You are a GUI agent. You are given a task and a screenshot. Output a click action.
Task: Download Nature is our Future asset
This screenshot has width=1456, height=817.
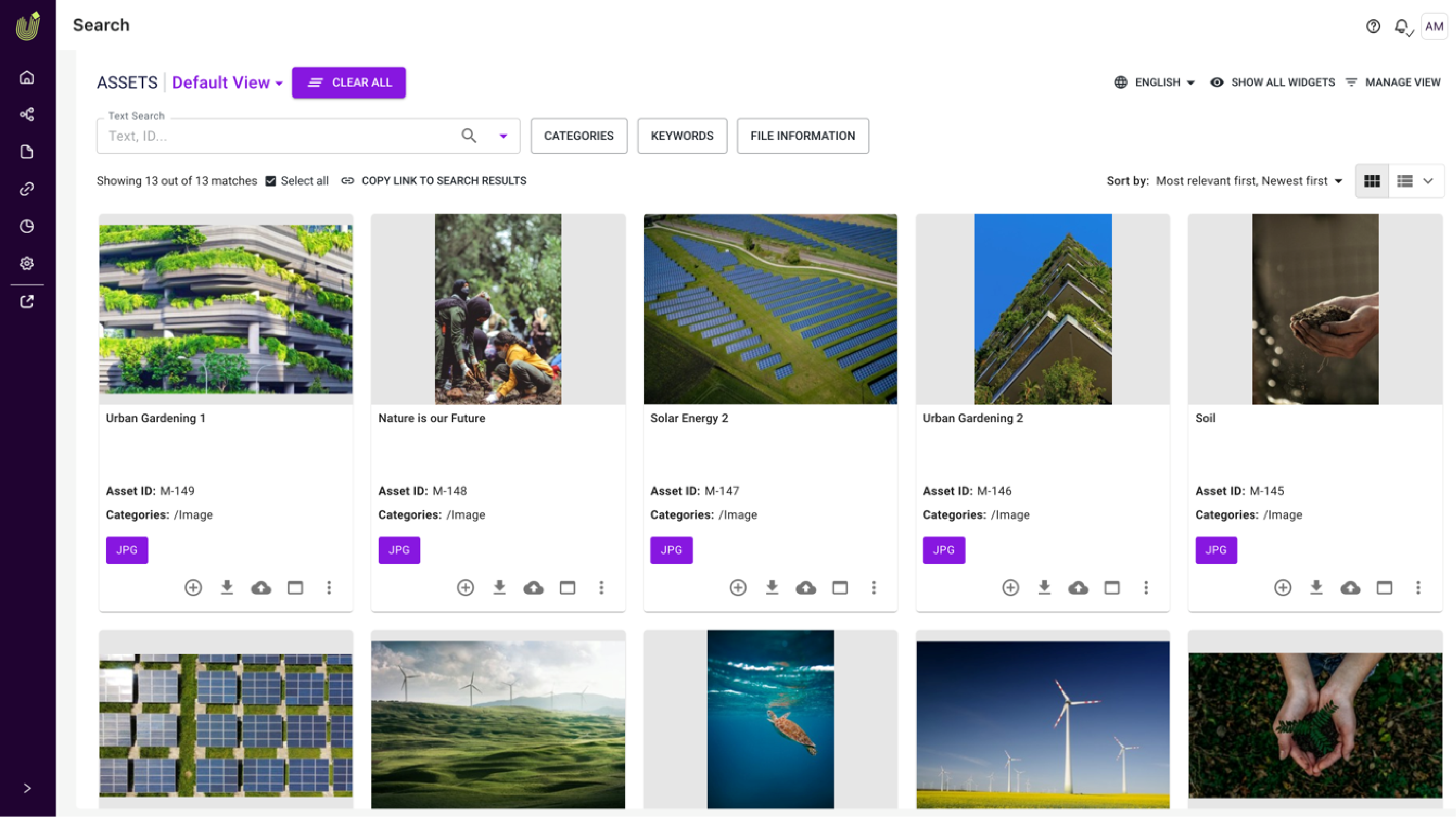coord(500,588)
